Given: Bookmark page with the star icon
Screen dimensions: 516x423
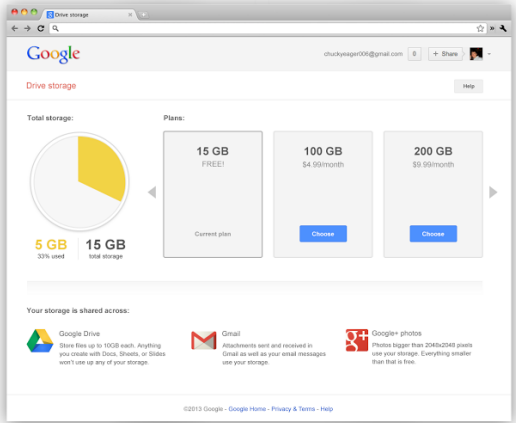Looking at the screenshot, I should (x=480, y=28).
